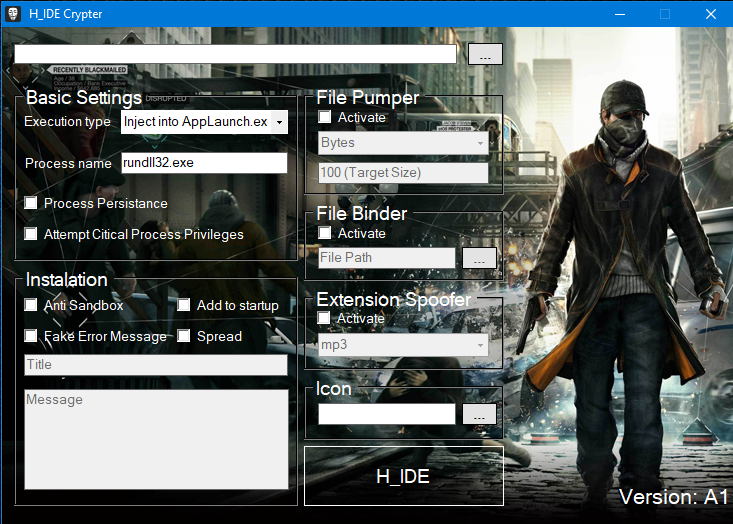Browse for an icon file
Viewport: 733px width, 524px height.
tap(479, 414)
